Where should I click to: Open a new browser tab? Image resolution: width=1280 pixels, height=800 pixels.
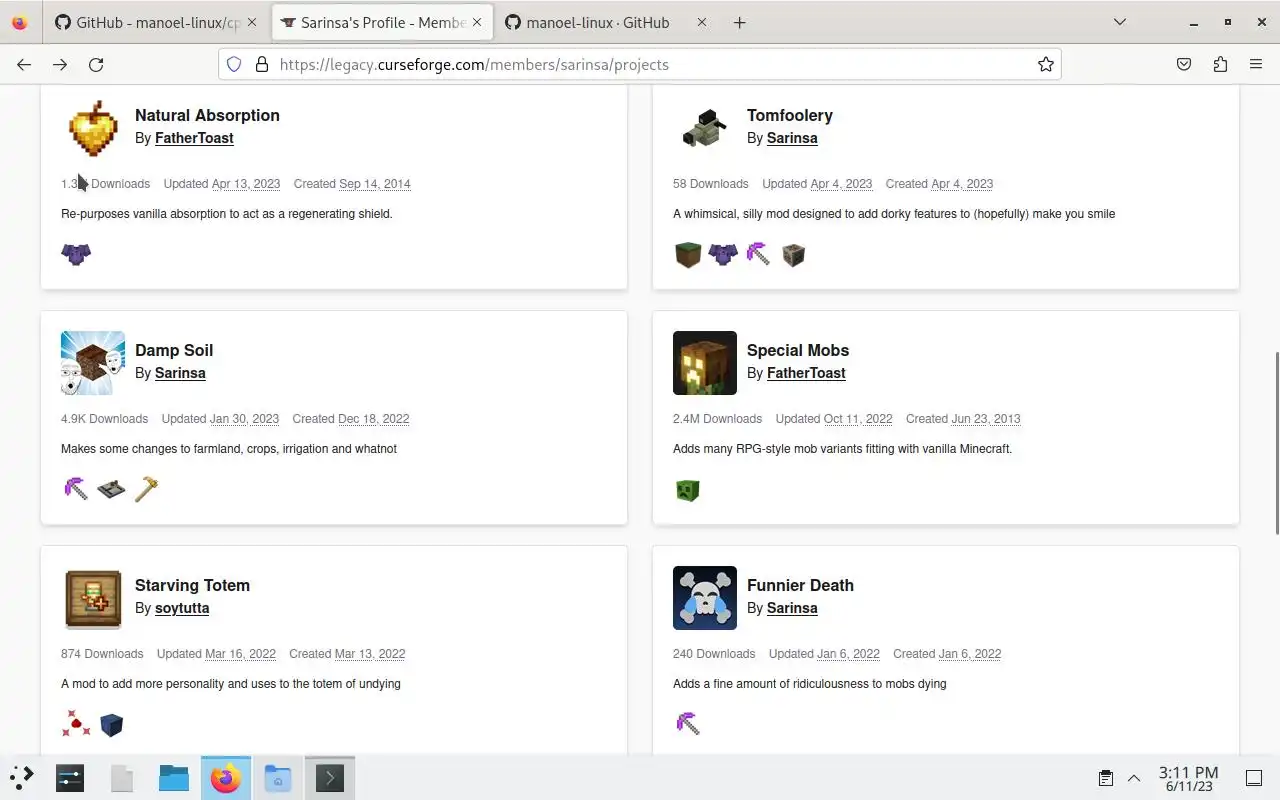(740, 22)
